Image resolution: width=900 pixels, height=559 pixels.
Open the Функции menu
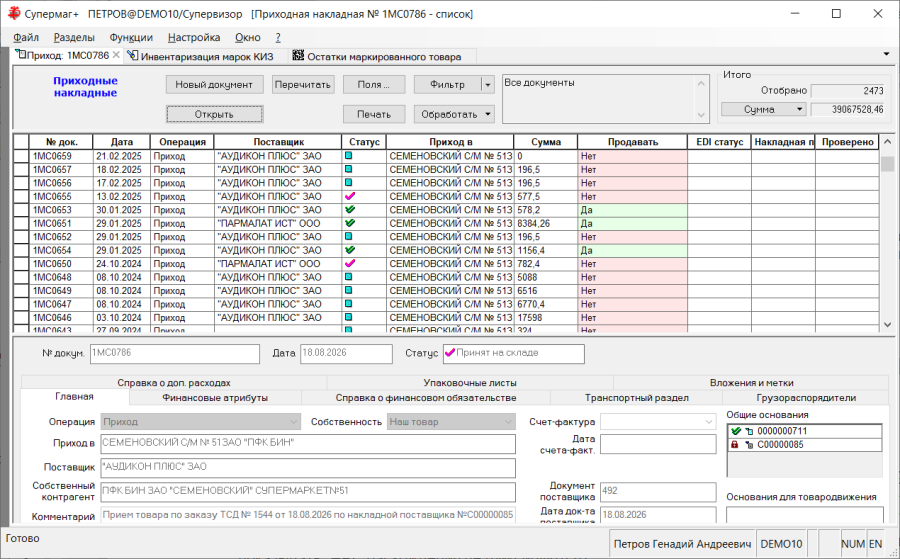coord(131,37)
